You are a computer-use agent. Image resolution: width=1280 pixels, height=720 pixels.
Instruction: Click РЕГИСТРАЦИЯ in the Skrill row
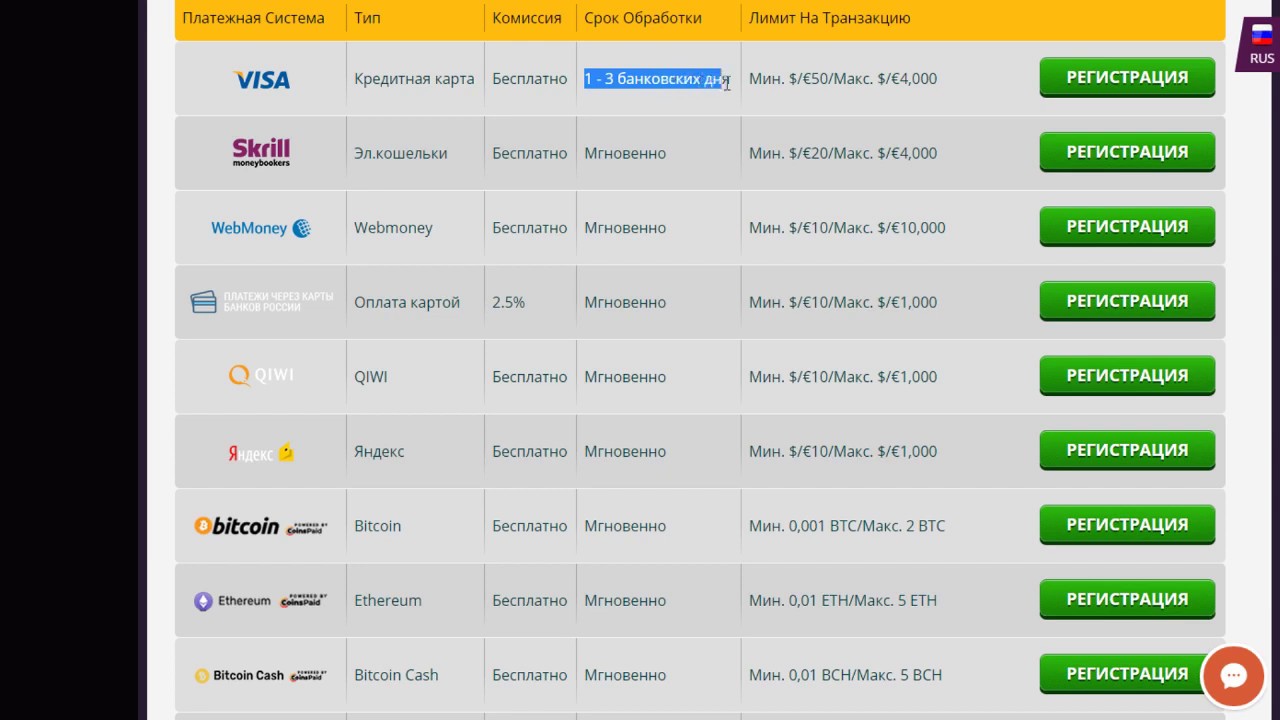pyautogui.click(x=1127, y=152)
